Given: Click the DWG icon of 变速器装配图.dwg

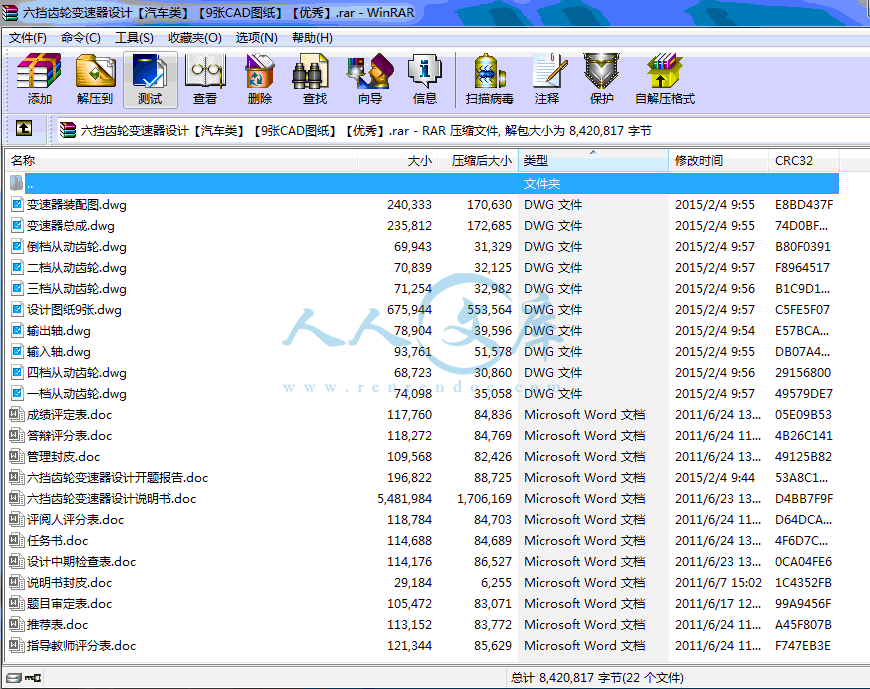Looking at the screenshot, I should tap(17, 204).
